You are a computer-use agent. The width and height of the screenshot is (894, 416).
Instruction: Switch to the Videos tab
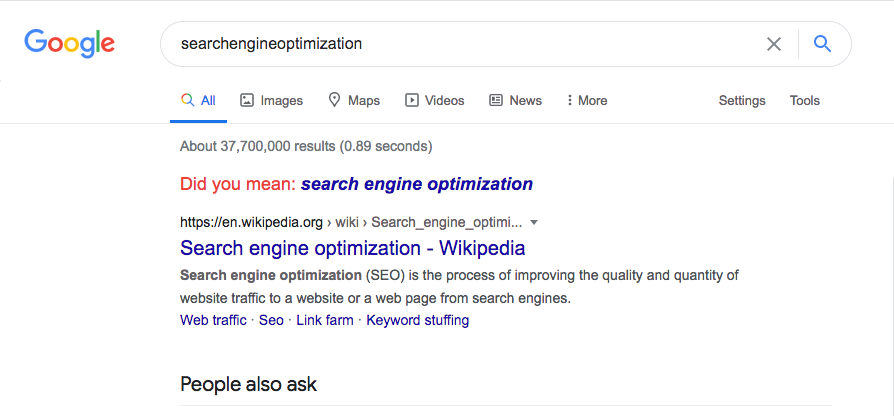tap(434, 100)
